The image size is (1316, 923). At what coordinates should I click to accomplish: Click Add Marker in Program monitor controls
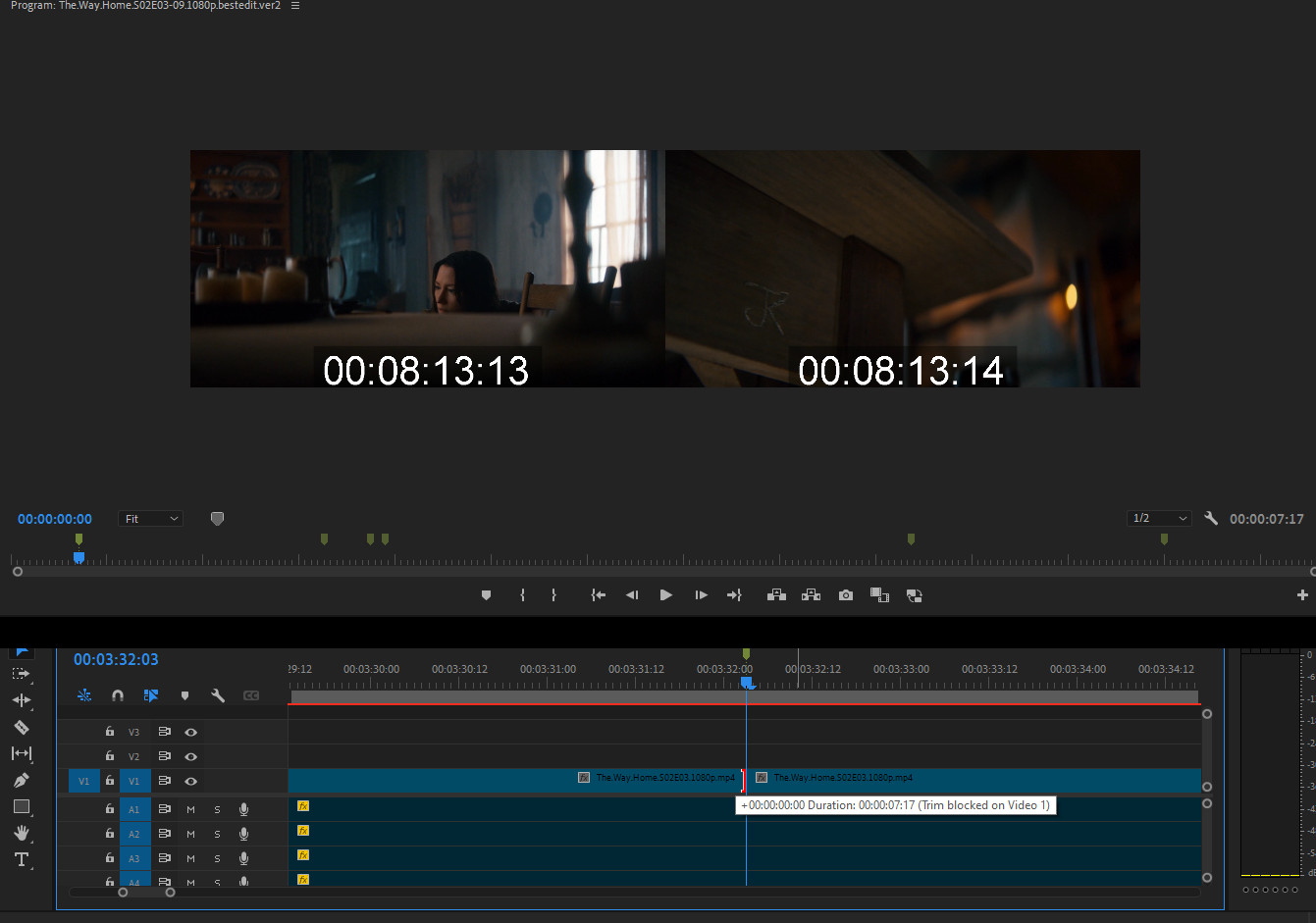coord(486,595)
